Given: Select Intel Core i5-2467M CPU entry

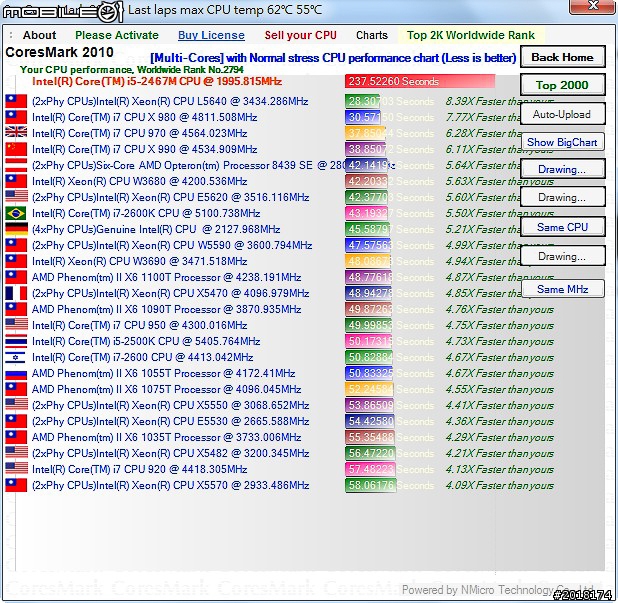Looking at the screenshot, I should click(x=156, y=82).
